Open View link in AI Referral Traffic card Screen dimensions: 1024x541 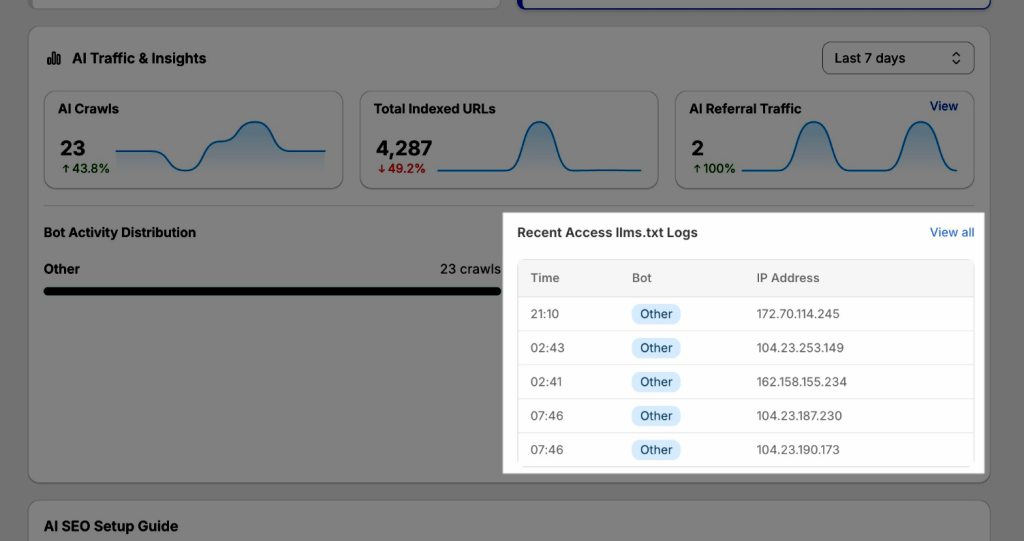pyautogui.click(x=943, y=106)
